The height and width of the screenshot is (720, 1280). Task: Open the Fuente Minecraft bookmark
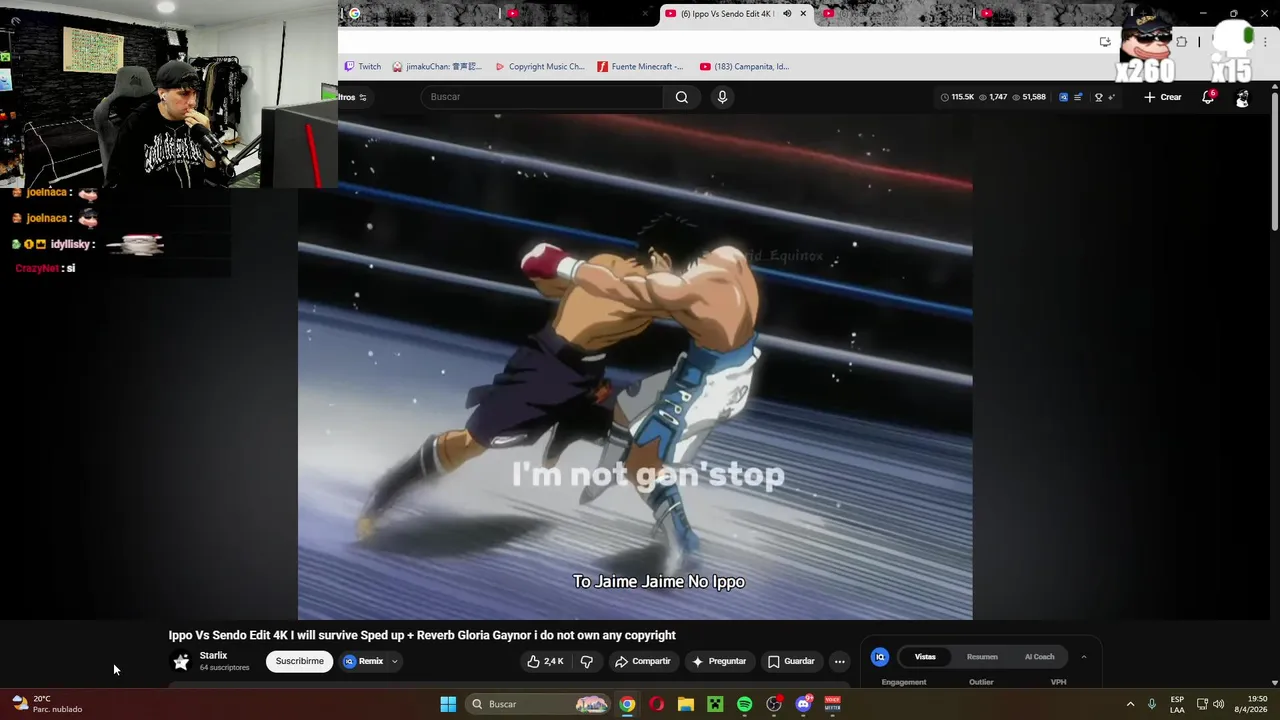(x=640, y=67)
